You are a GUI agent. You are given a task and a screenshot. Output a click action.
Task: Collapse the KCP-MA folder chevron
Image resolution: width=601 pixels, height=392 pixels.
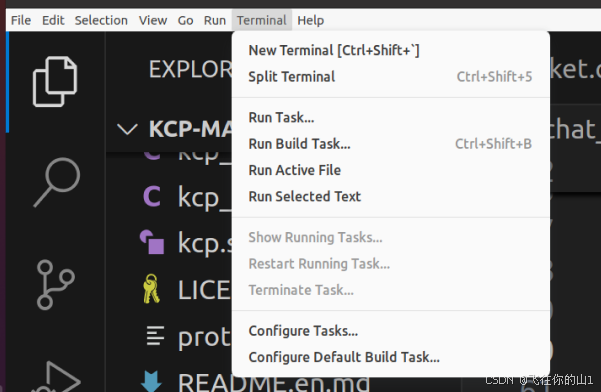(127, 129)
